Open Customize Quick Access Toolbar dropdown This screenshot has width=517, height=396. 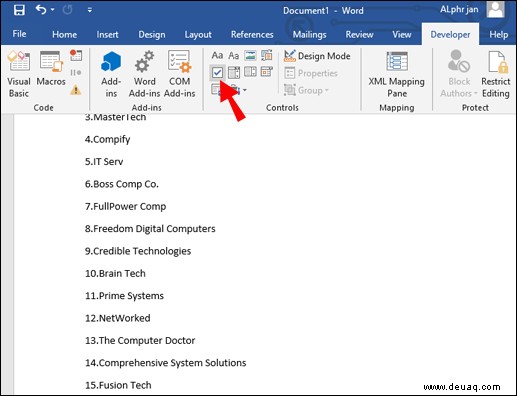pyautogui.click(x=89, y=10)
